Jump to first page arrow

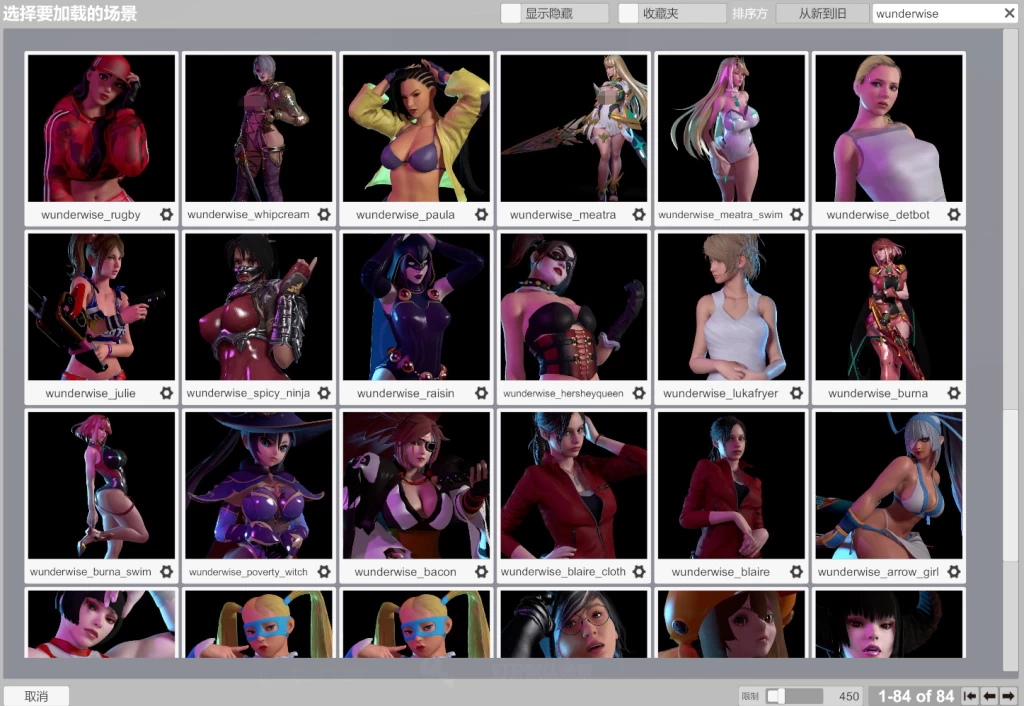pyautogui.click(x=969, y=696)
